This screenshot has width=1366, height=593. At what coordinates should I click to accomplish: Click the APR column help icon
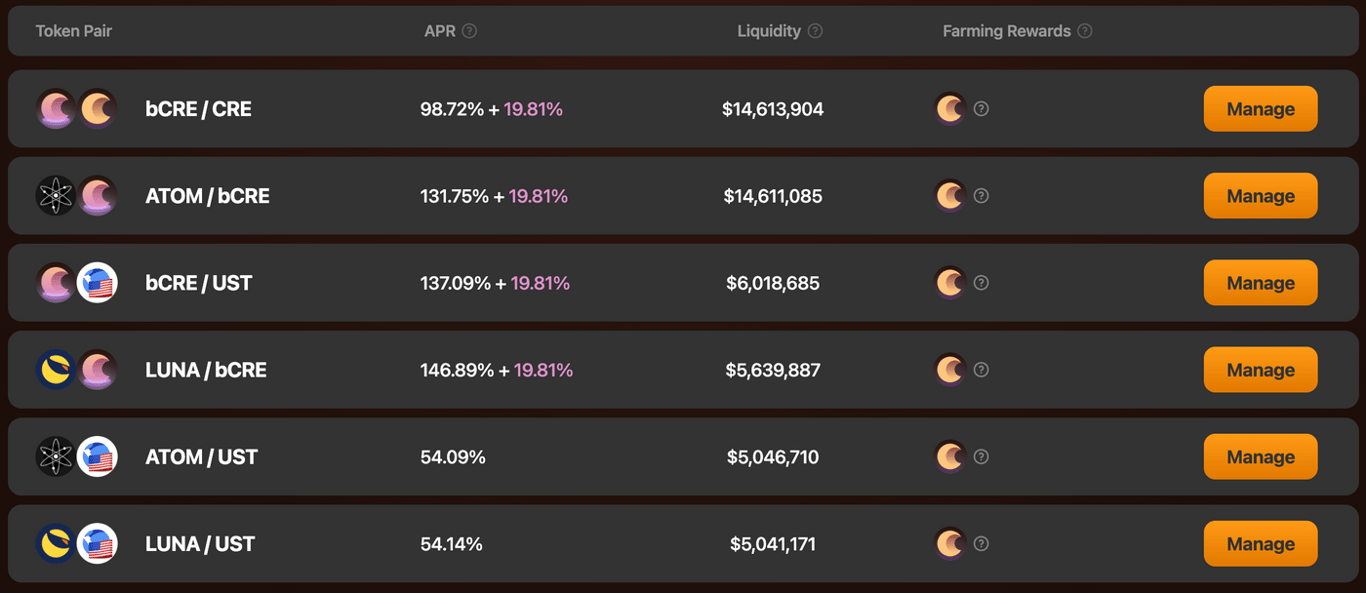pos(470,31)
